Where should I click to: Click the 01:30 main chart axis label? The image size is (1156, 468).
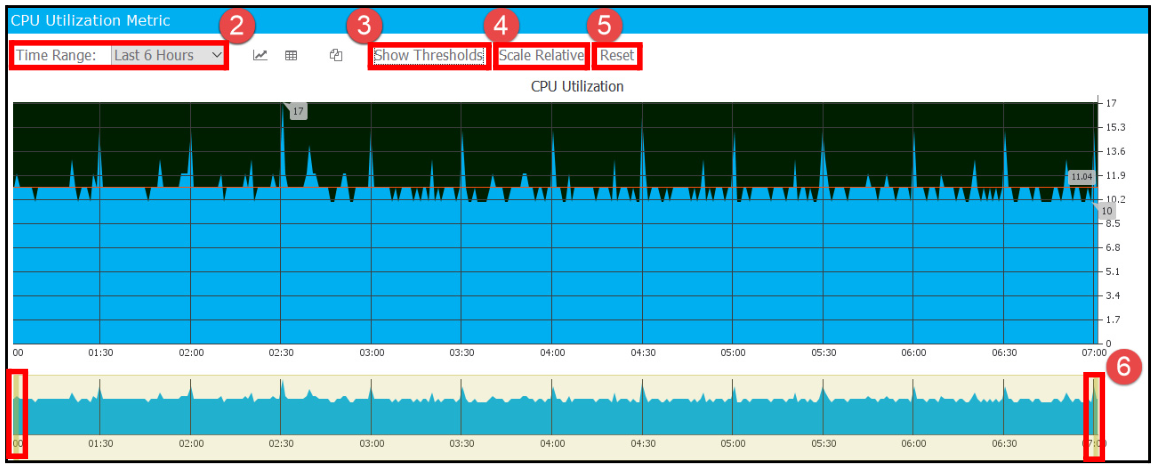pyautogui.click(x=100, y=353)
